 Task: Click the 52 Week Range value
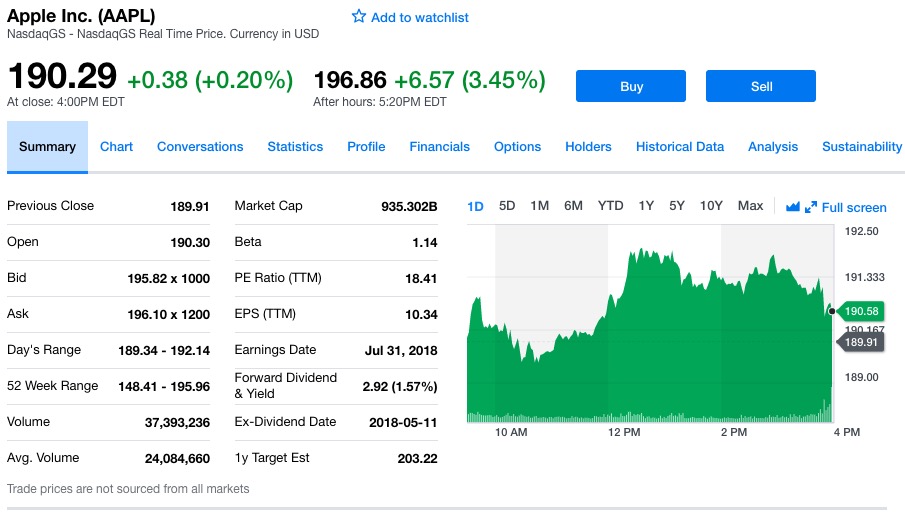pos(164,387)
